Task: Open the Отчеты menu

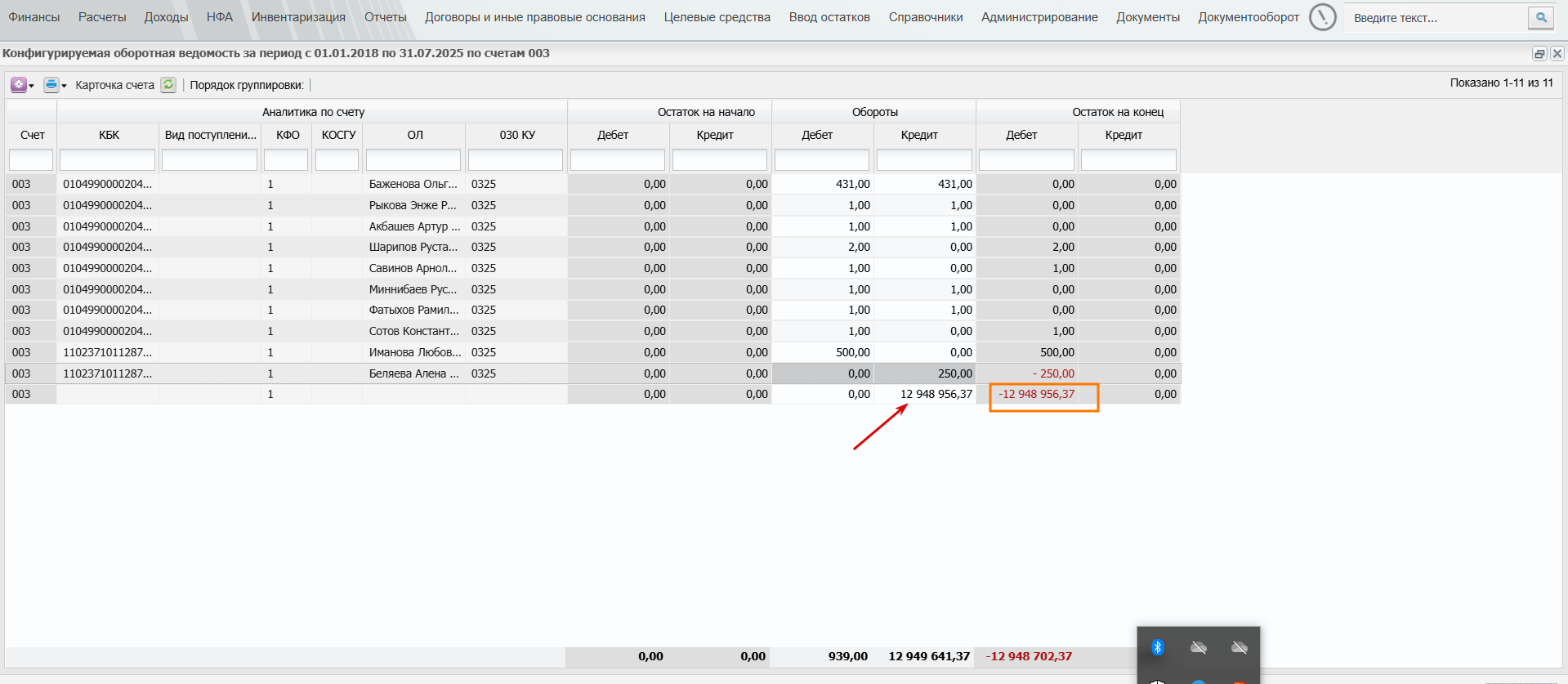Action: 386,17
